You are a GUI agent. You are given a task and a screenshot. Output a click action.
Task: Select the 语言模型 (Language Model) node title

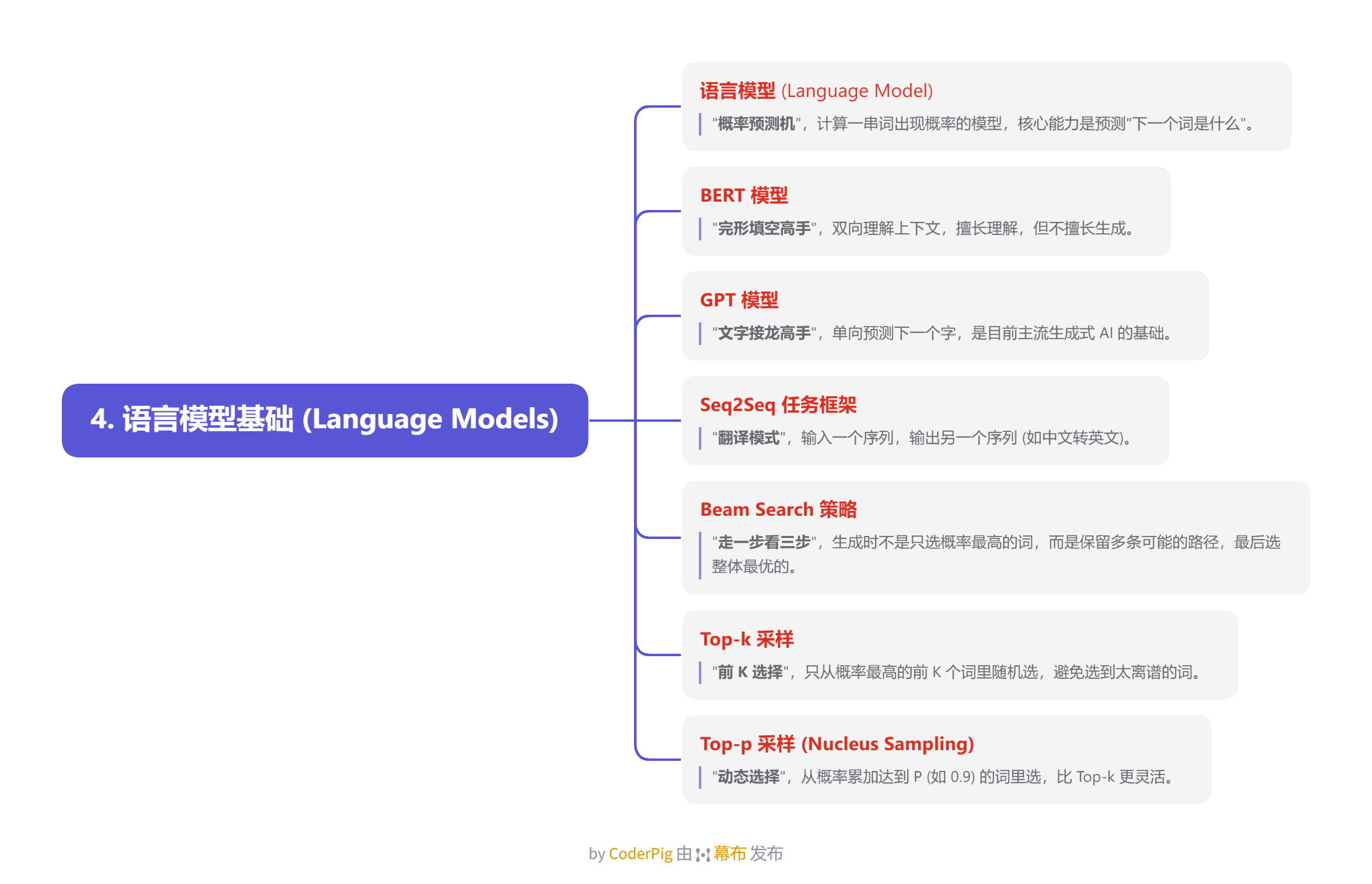pos(815,91)
